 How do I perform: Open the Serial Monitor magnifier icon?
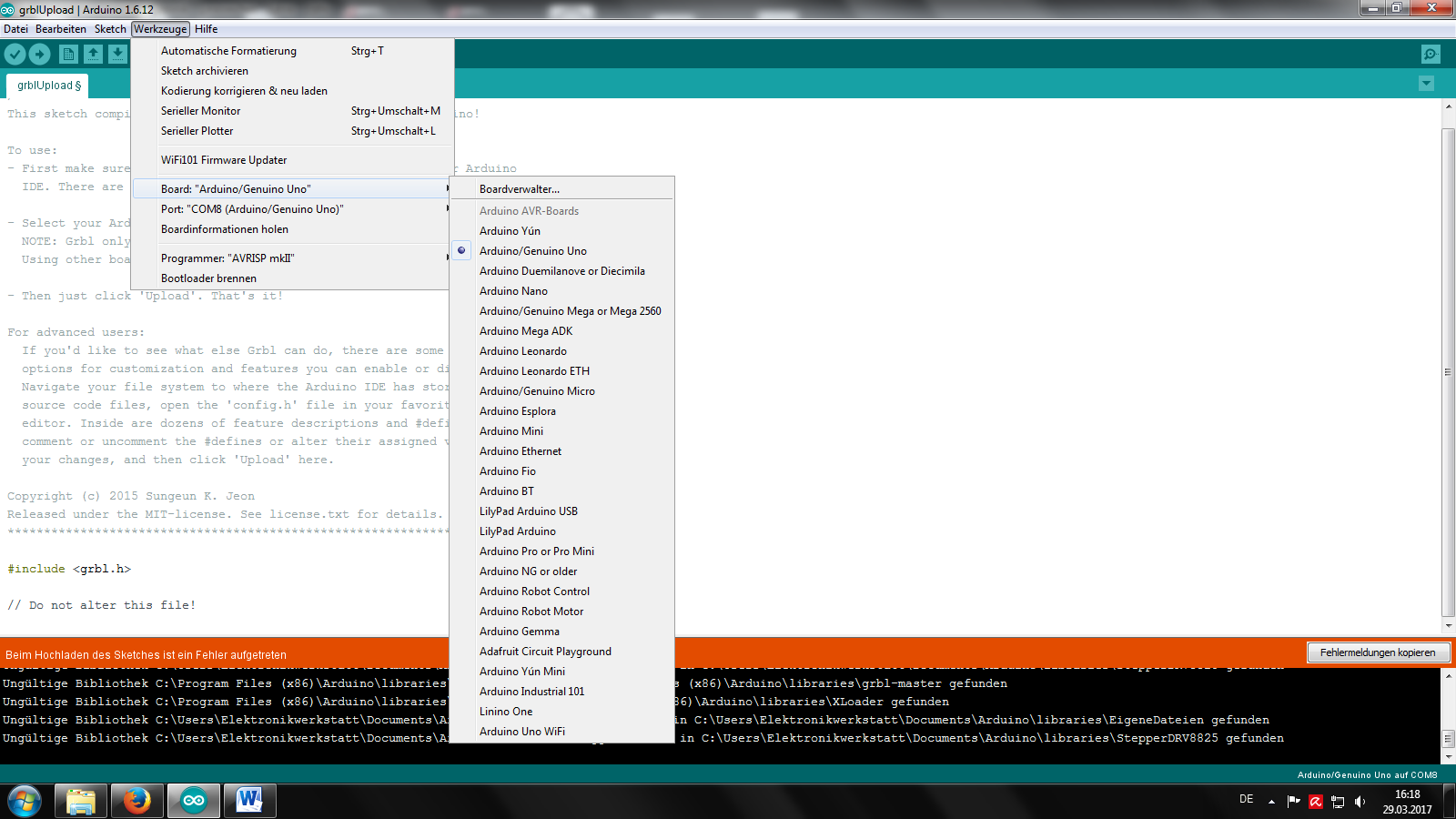[x=1431, y=55]
